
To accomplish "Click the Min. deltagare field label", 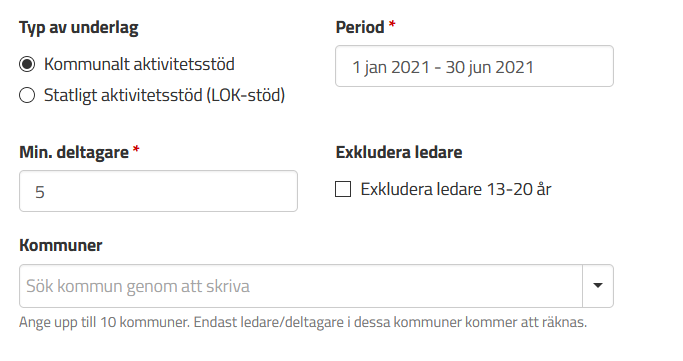I will tap(74, 152).
